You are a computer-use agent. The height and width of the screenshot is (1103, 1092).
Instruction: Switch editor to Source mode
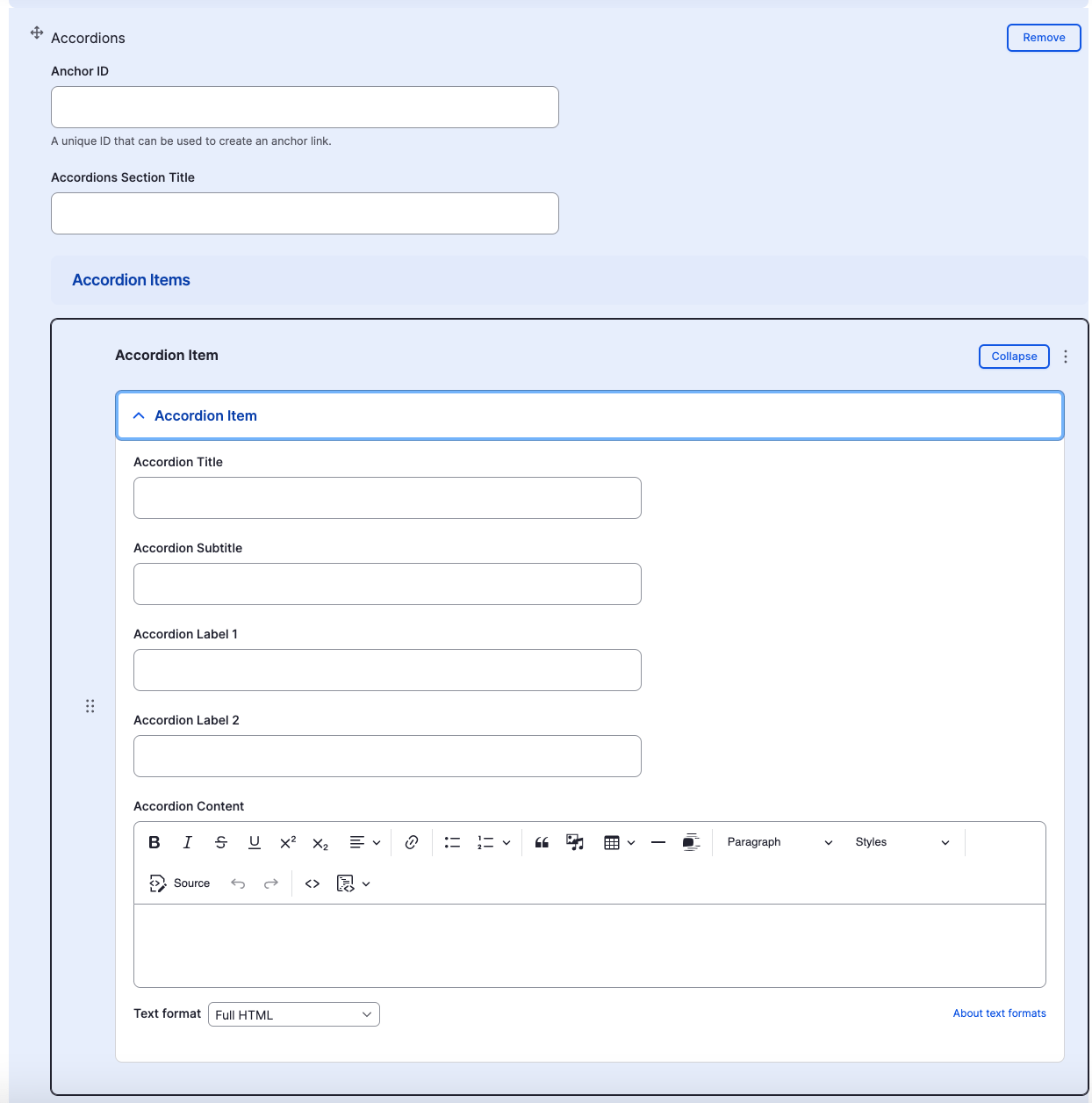[180, 883]
